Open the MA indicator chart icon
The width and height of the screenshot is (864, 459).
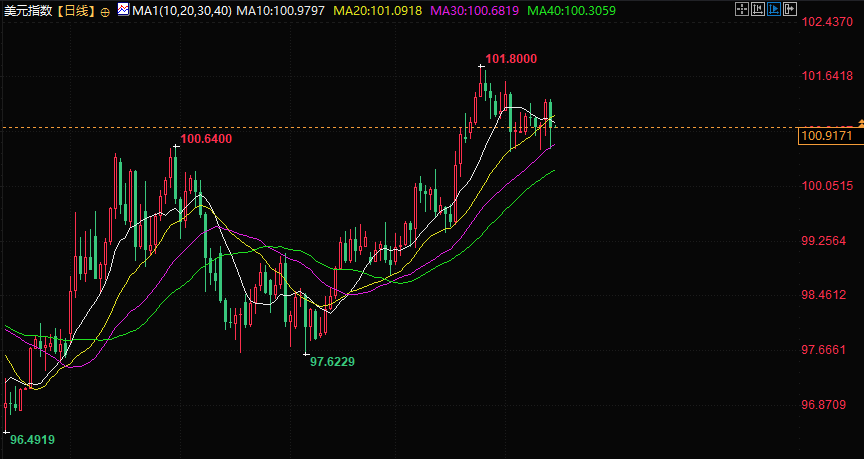123,9
